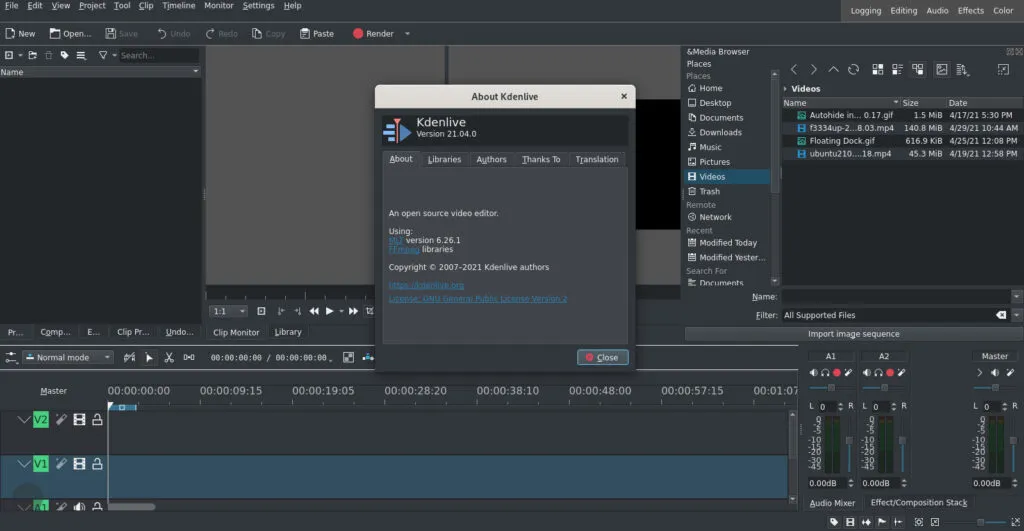Open Videos place in Media Browser sidebar
This screenshot has height=531, width=1024.
click(712, 177)
